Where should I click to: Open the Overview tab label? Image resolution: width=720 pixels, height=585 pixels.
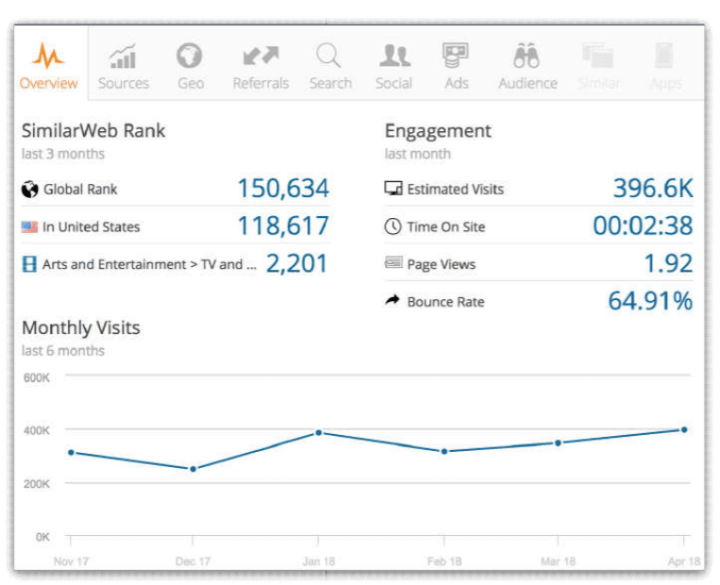(48, 83)
